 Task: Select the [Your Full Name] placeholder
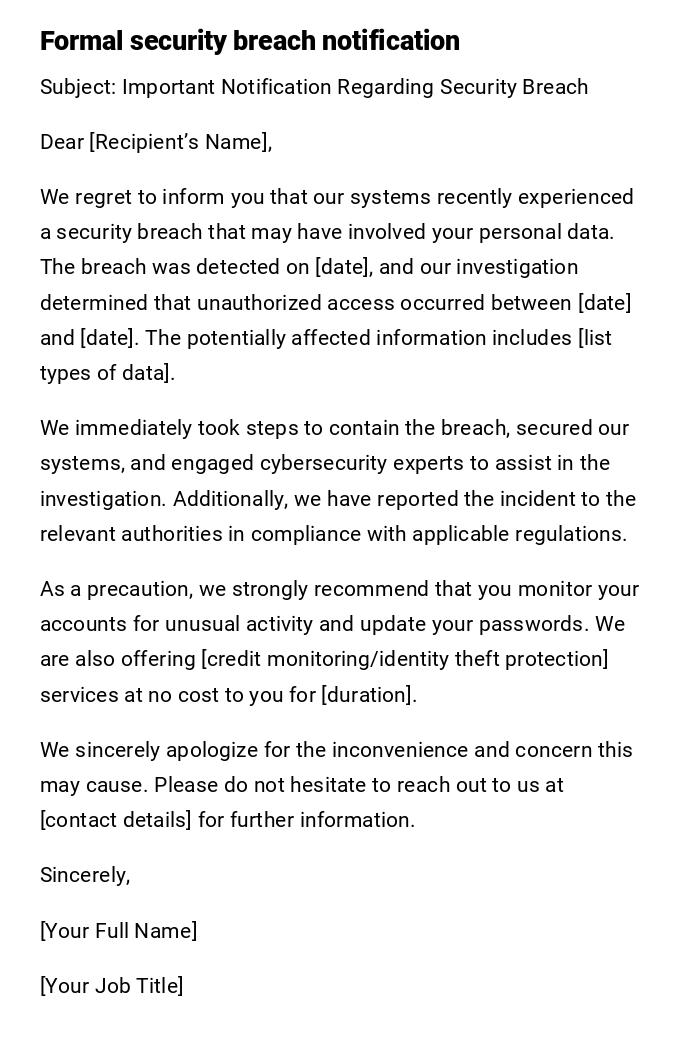[x=118, y=931]
